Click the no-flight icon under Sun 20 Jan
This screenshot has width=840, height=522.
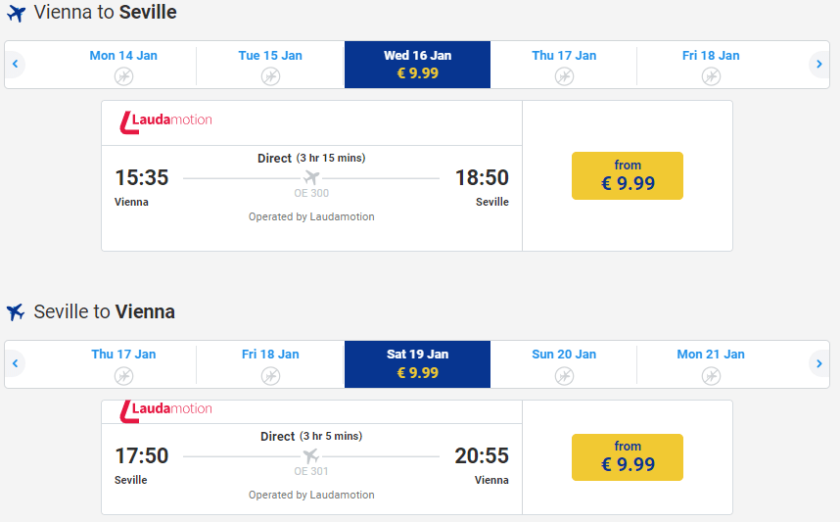coord(564,375)
